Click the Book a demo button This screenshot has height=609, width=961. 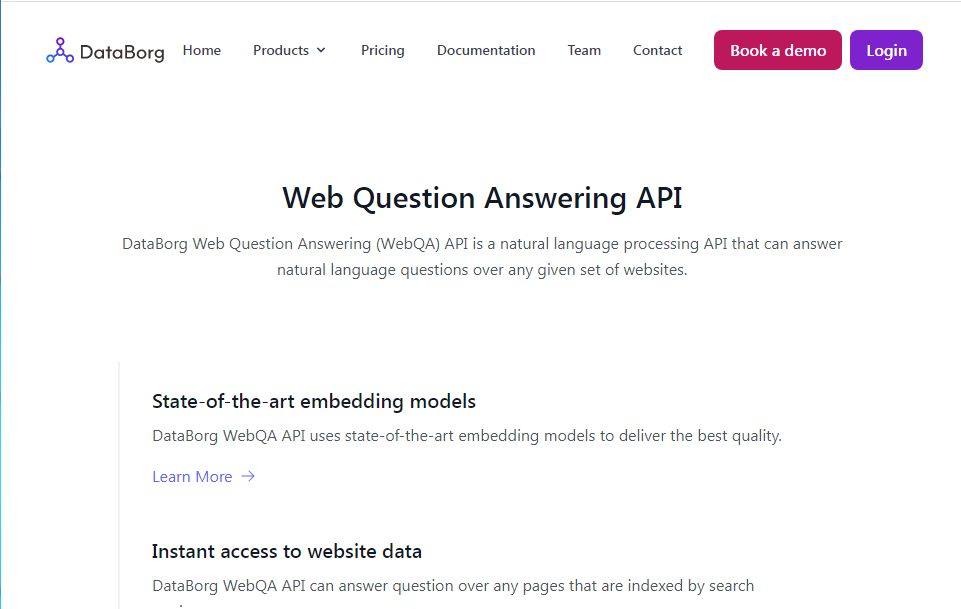tap(777, 49)
